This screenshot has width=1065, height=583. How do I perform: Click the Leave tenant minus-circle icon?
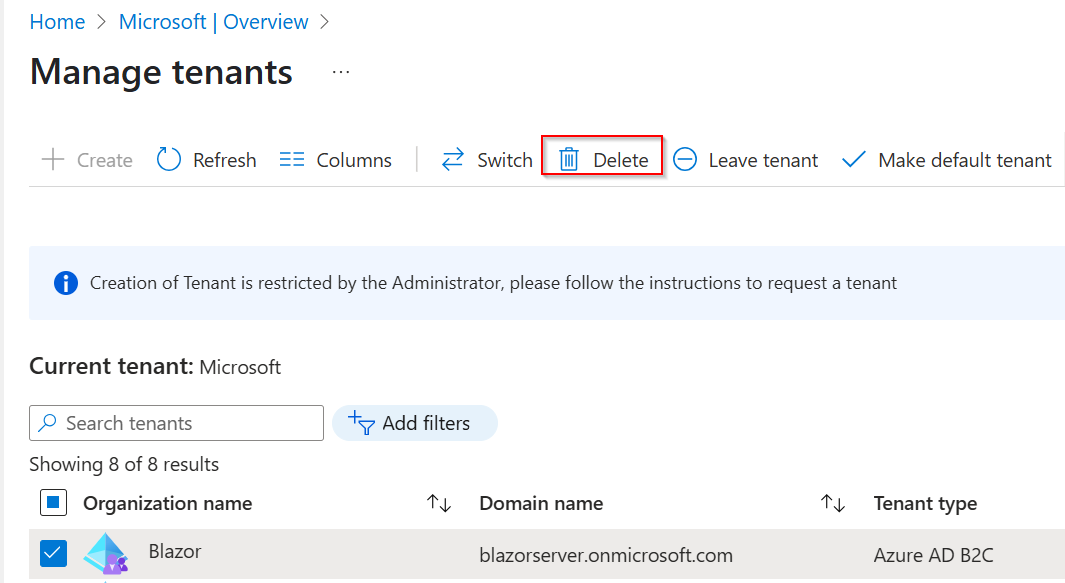[685, 160]
